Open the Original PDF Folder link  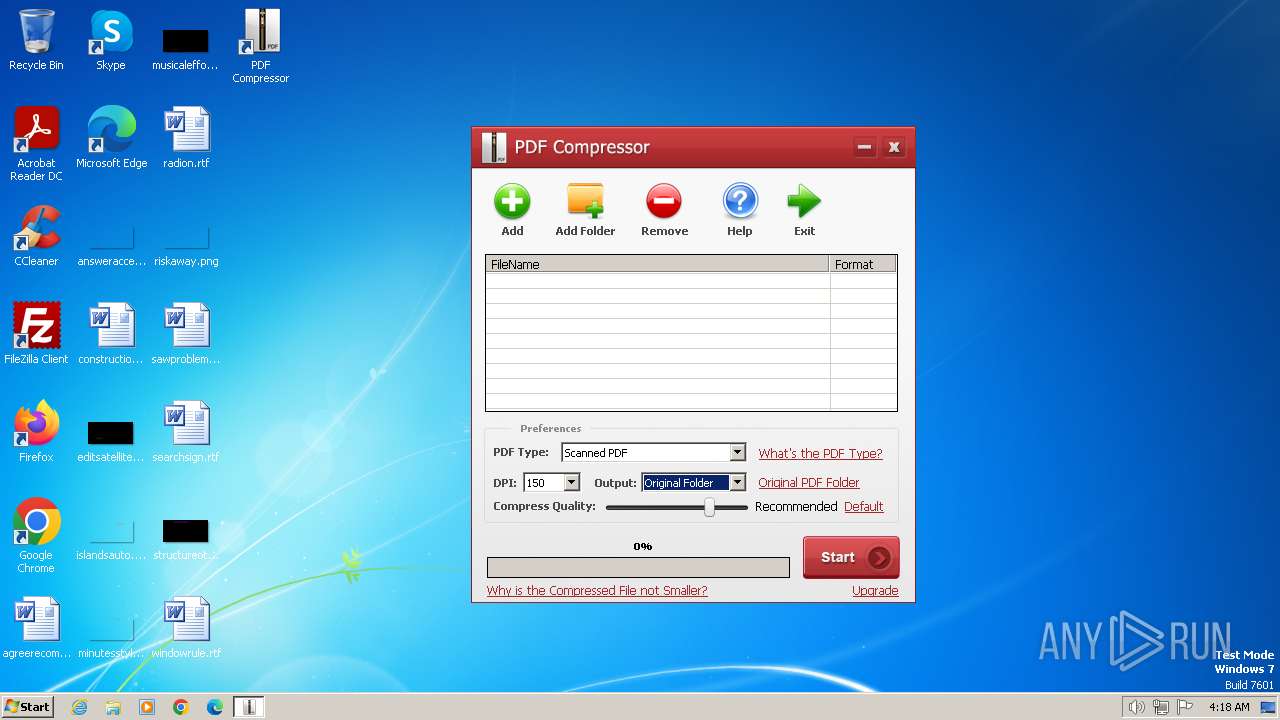tap(808, 483)
